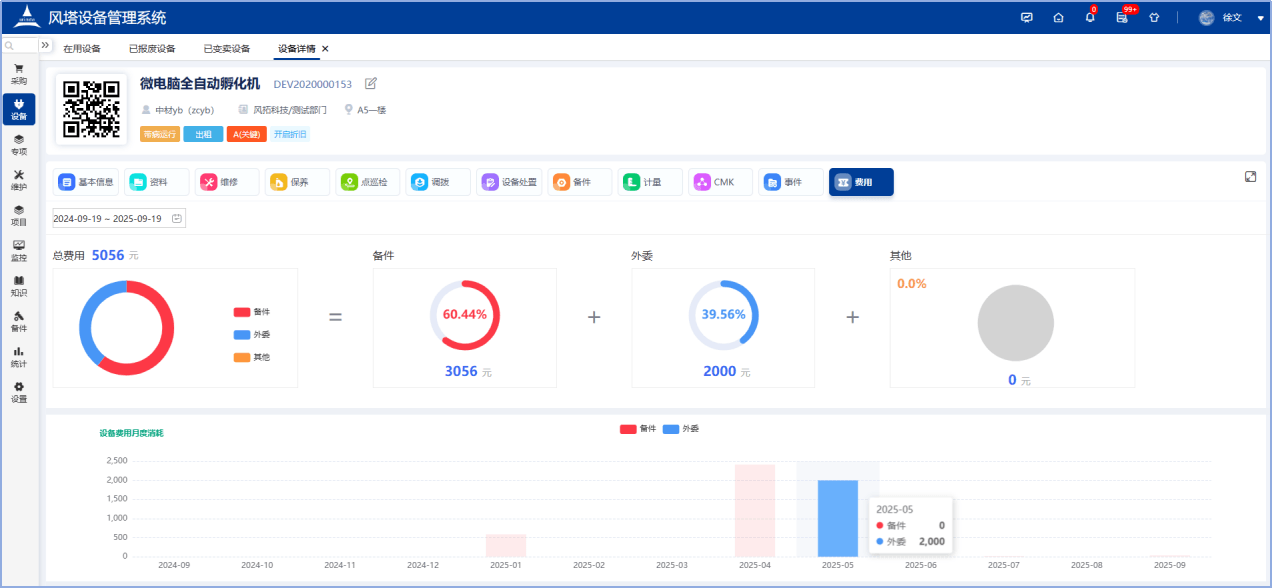Switch to the 在用设备 tab

(x=82, y=48)
